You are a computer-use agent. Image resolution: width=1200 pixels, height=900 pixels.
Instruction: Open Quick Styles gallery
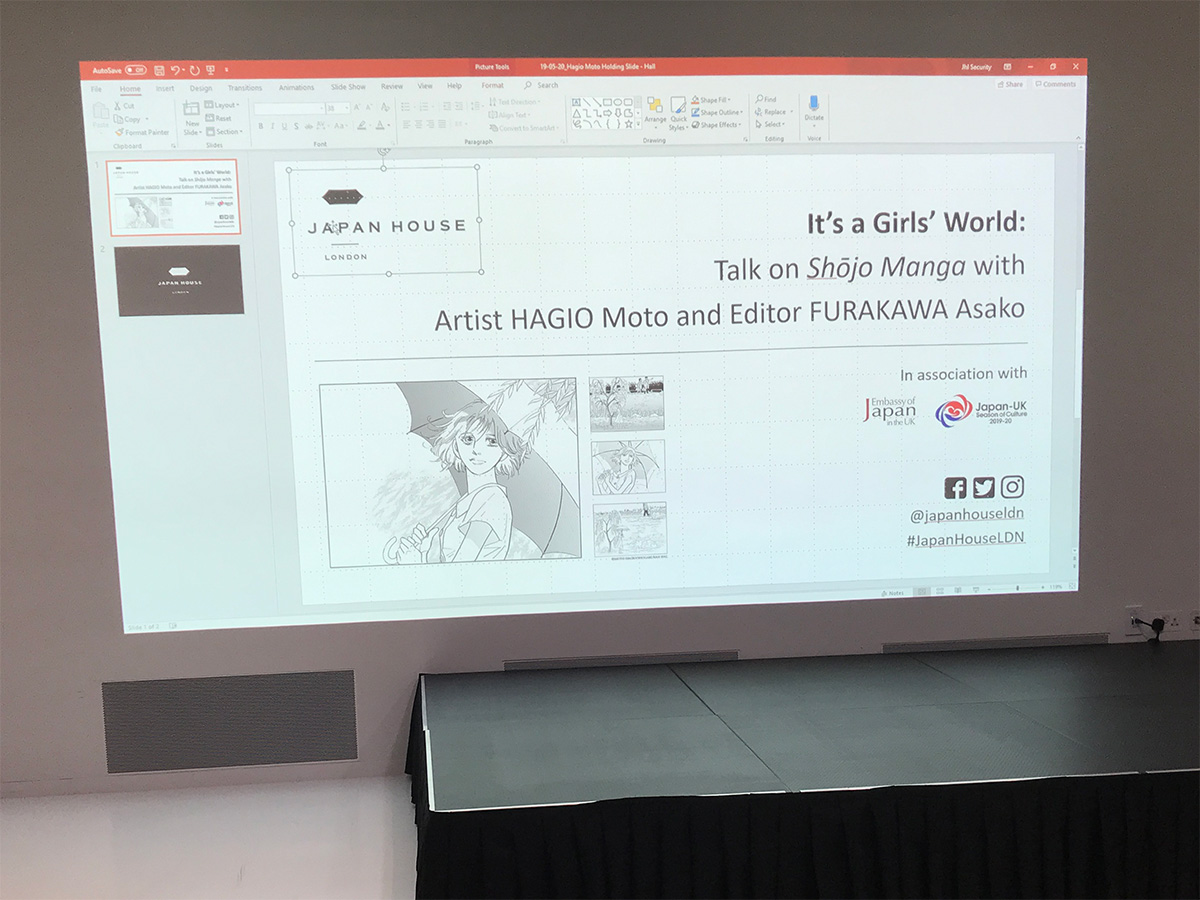point(678,112)
